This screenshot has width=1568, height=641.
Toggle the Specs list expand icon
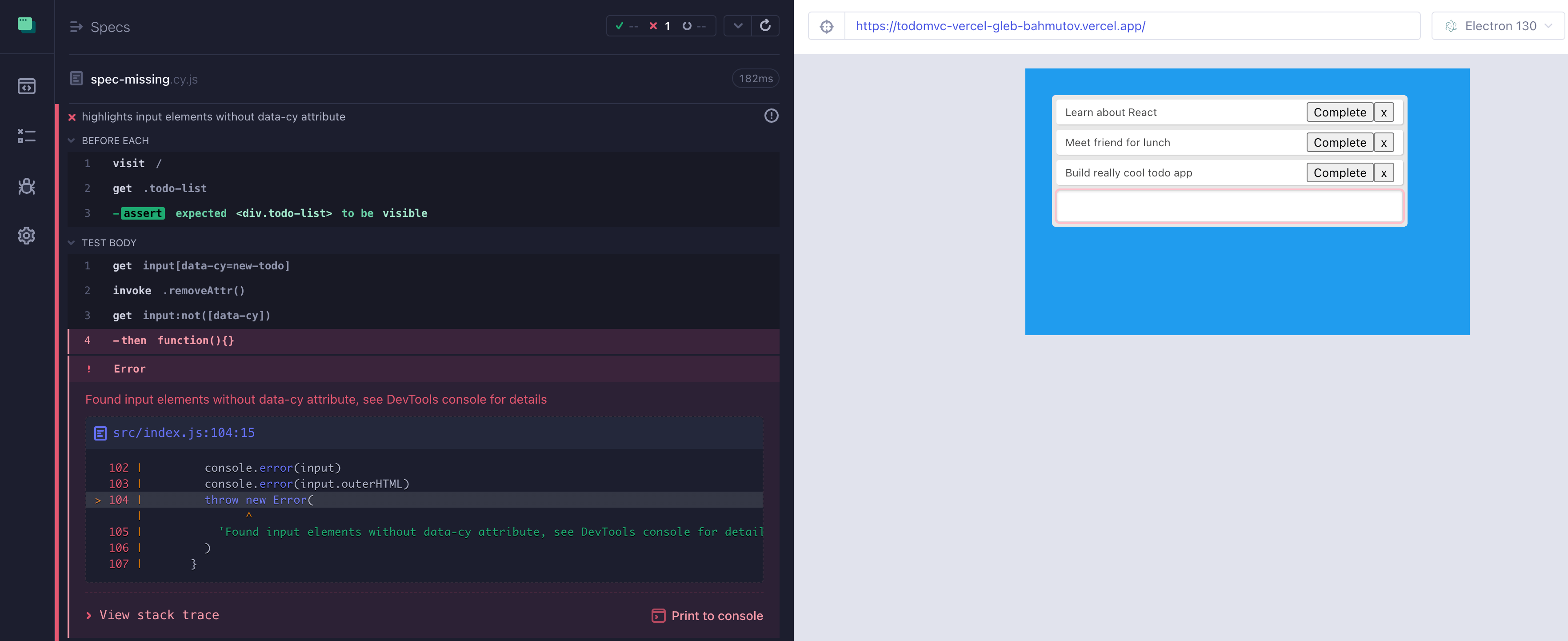[x=76, y=27]
